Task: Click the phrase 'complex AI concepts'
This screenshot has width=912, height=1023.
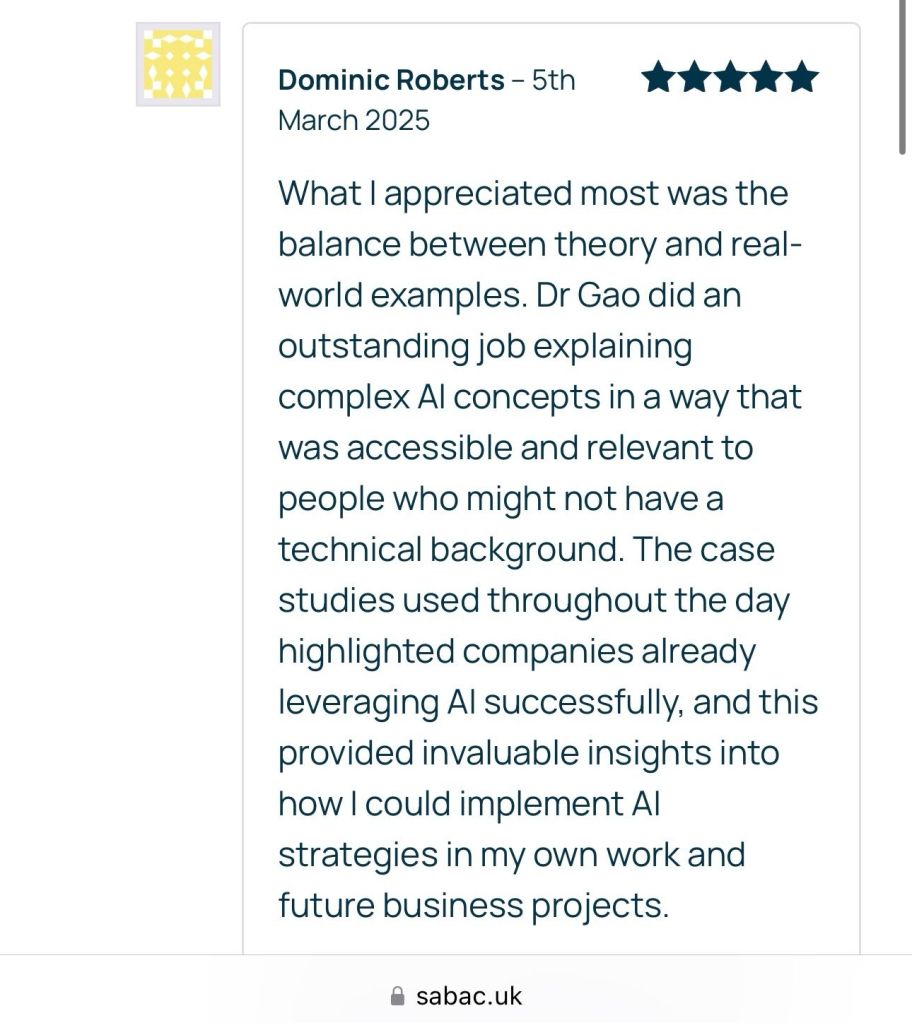Action: (434, 397)
